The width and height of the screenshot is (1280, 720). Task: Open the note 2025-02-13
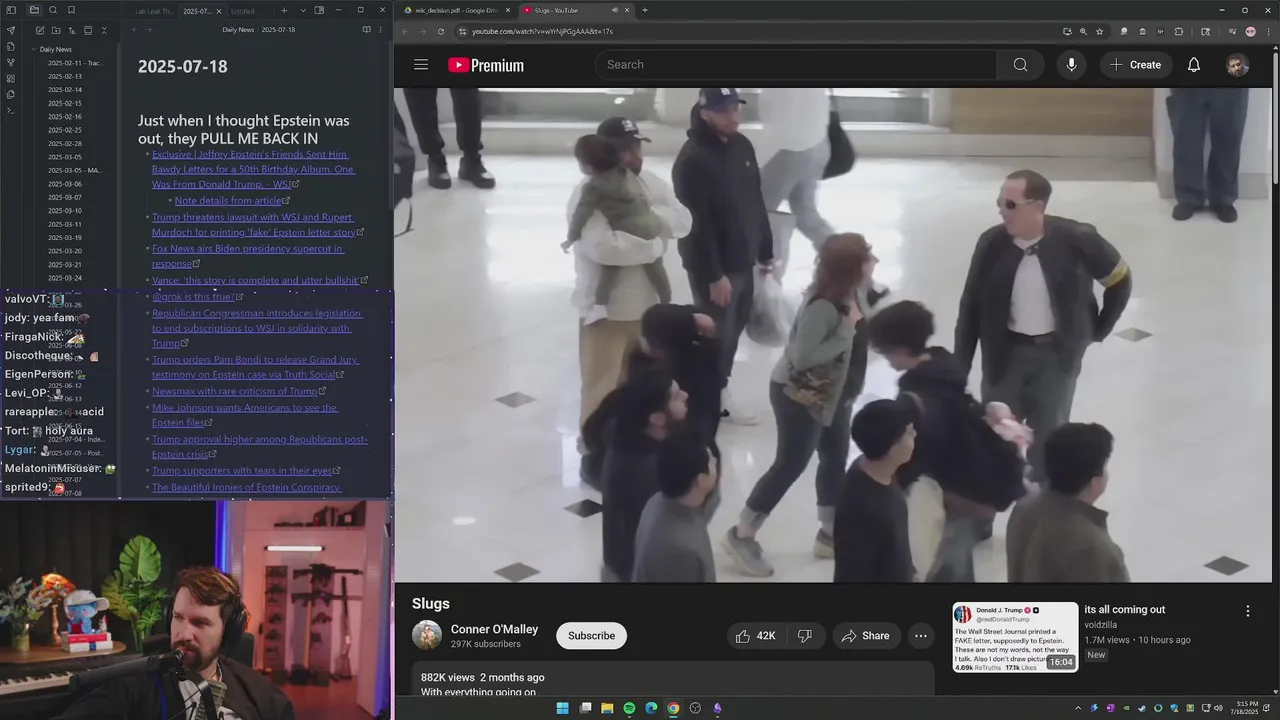(x=65, y=76)
